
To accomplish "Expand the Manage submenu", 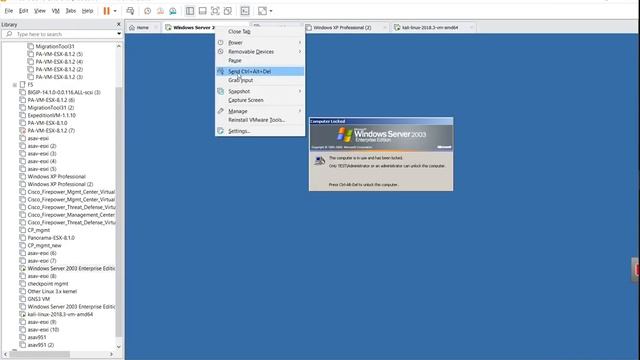I will (x=260, y=111).
